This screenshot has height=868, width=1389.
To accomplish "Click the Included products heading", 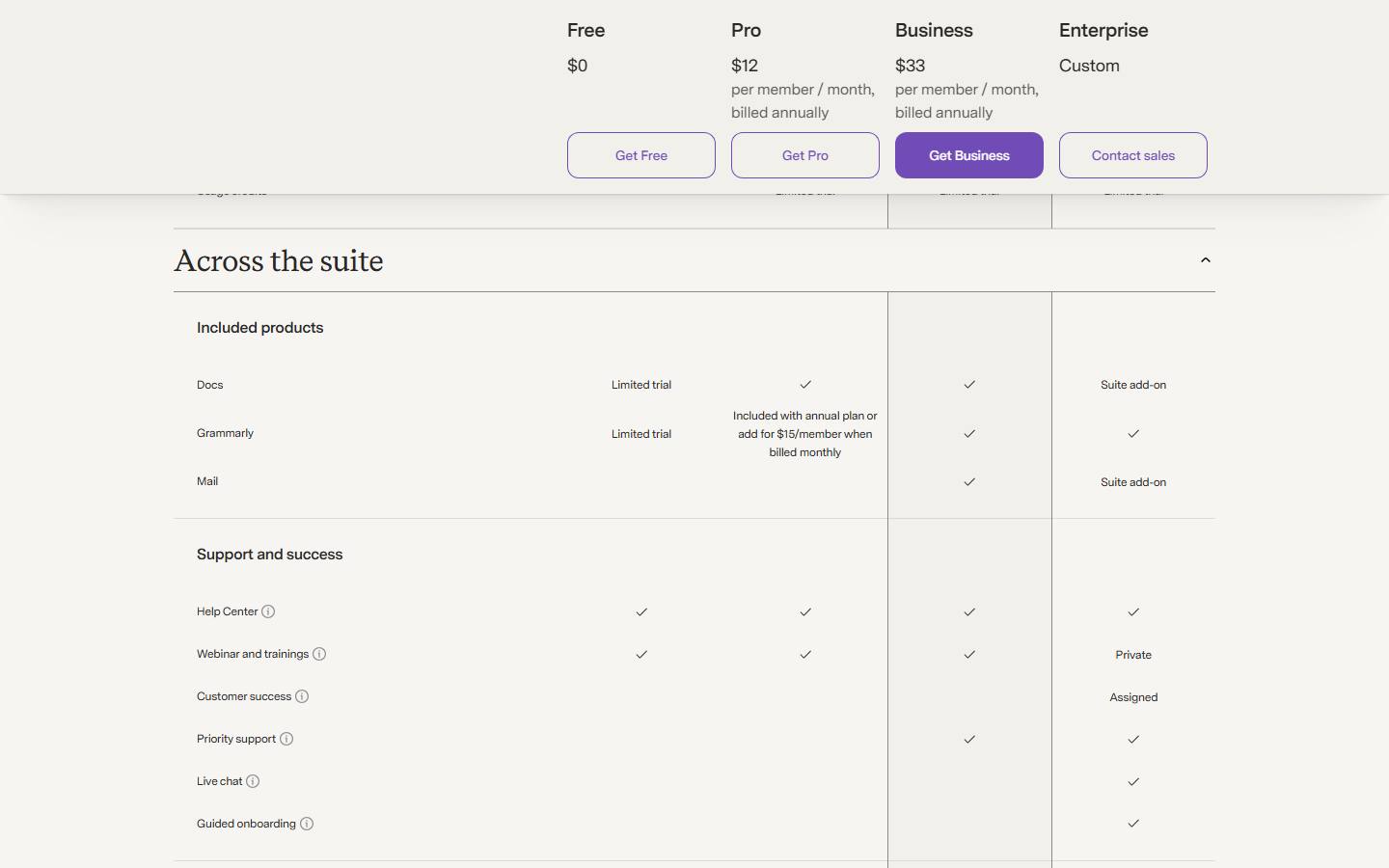I will point(260,328).
